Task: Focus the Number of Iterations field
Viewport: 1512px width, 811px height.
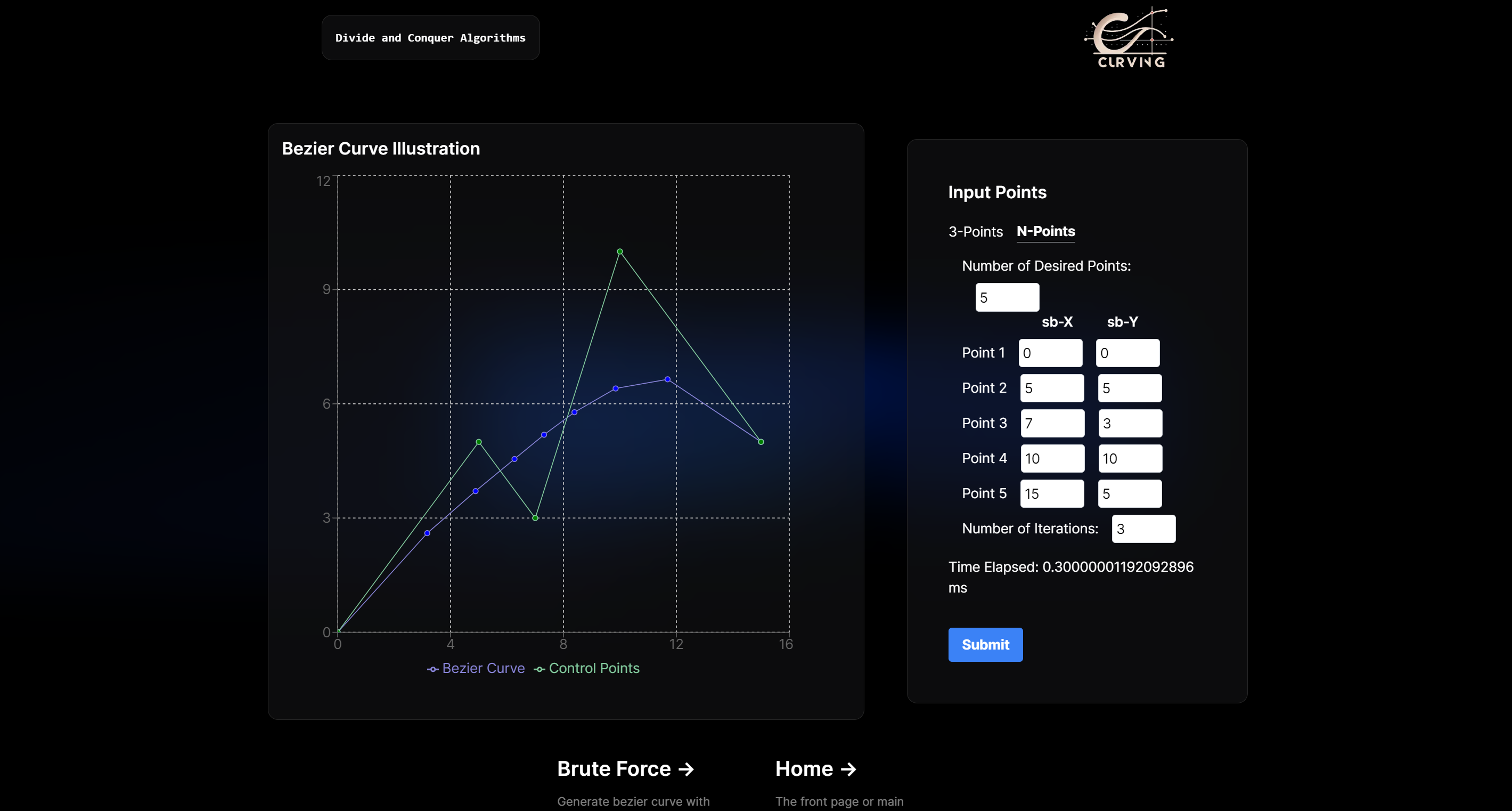Action: [1143, 529]
